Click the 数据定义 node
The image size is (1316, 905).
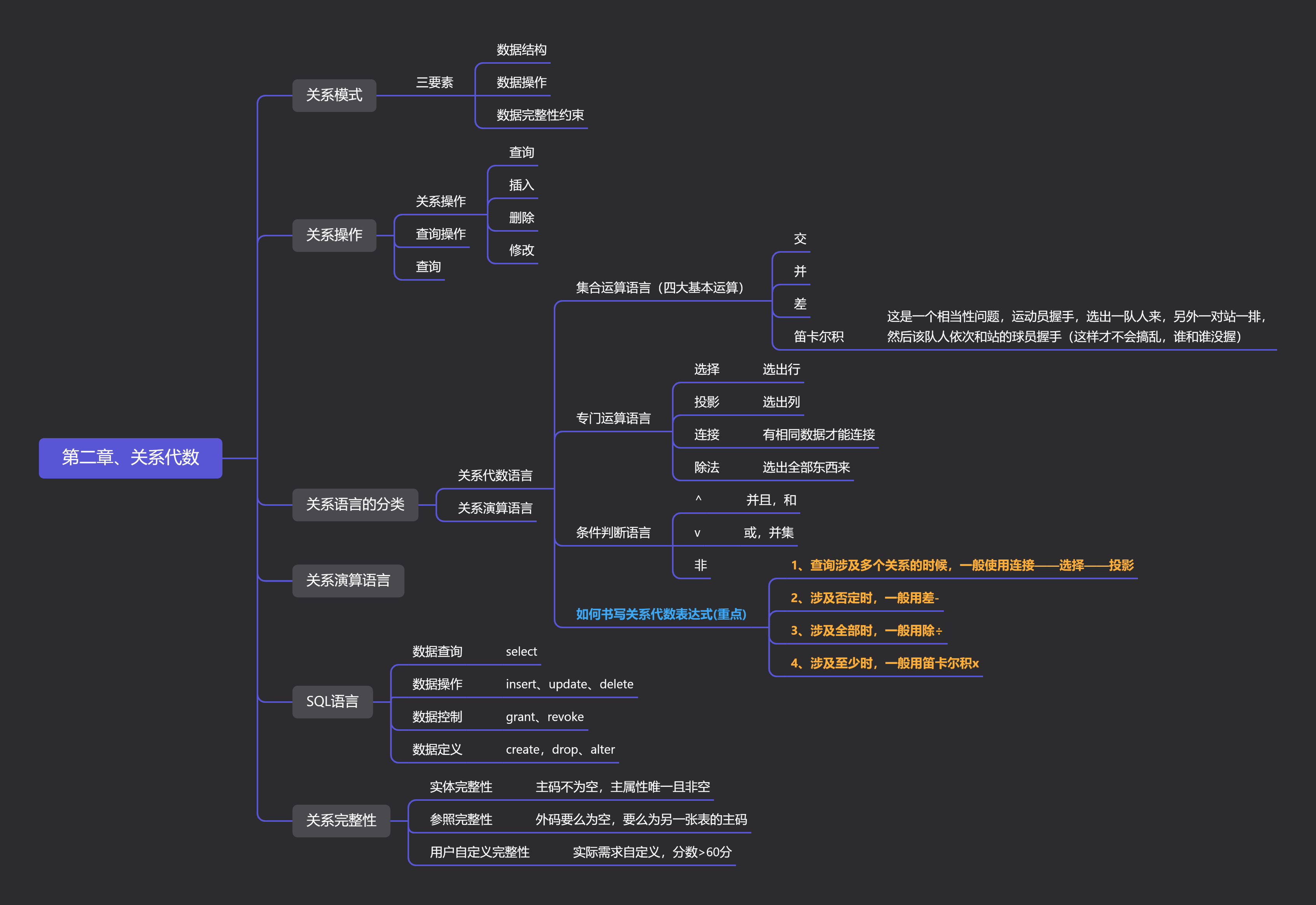point(437,750)
